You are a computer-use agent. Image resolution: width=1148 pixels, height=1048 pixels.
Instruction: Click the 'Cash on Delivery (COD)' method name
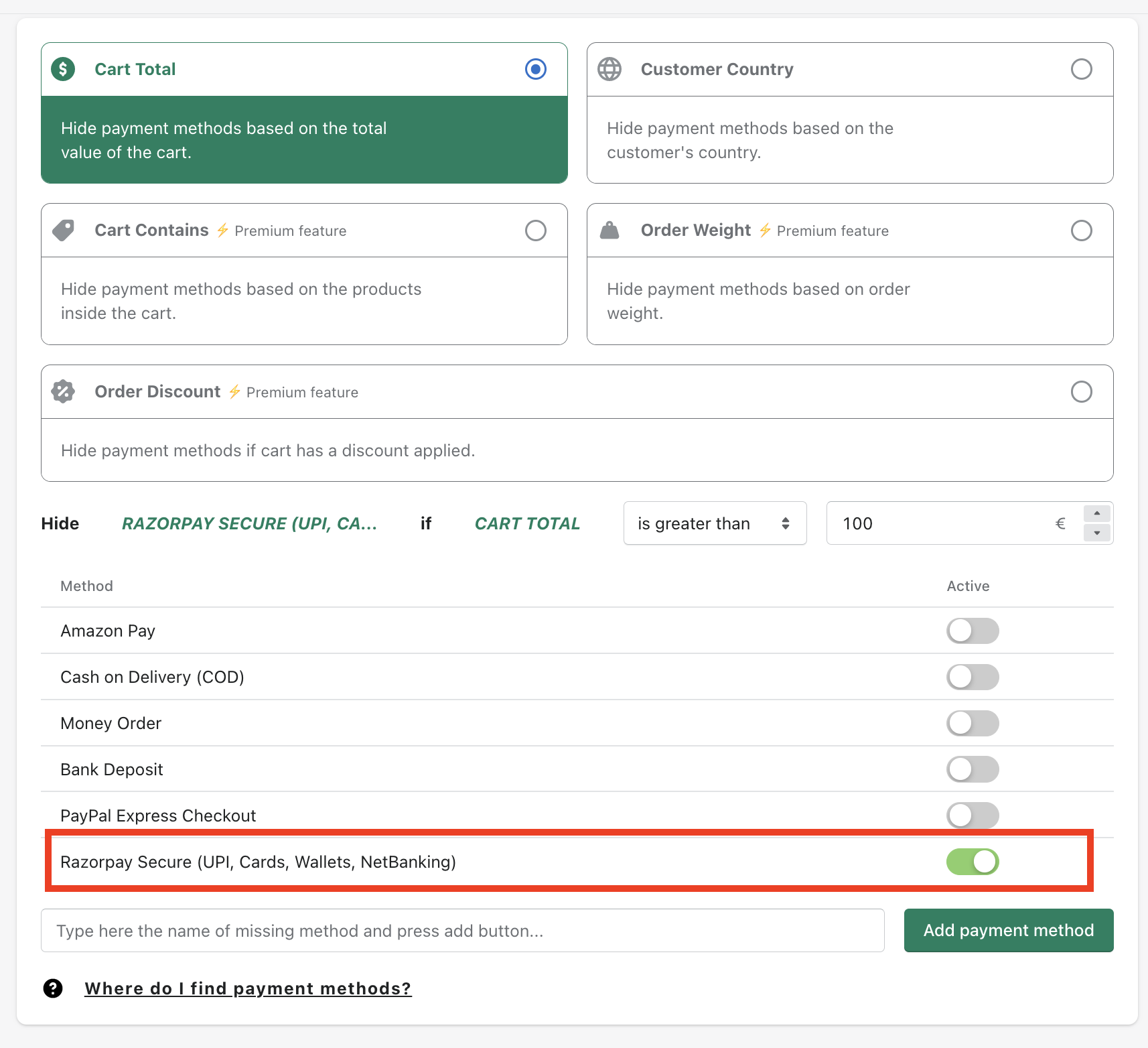[152, 677]
